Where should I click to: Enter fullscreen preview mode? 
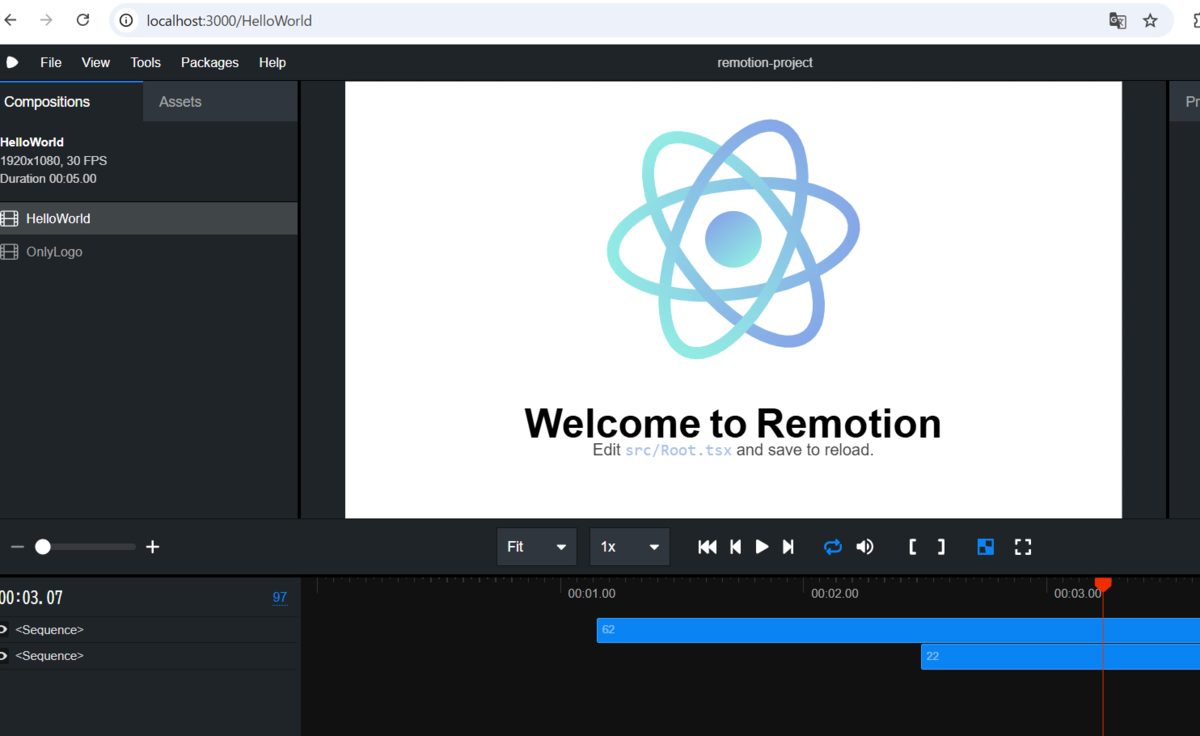coord(1023,547)
